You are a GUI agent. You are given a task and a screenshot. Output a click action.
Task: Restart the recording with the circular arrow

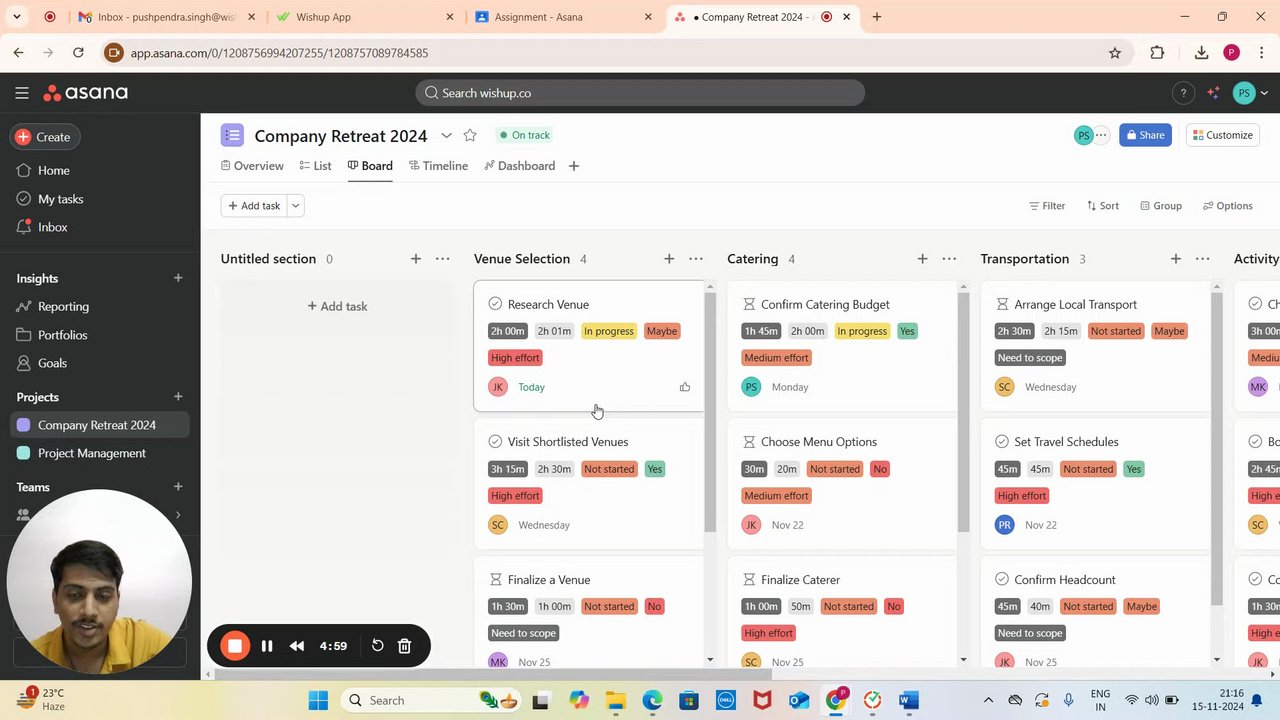(x=378, y=646)
